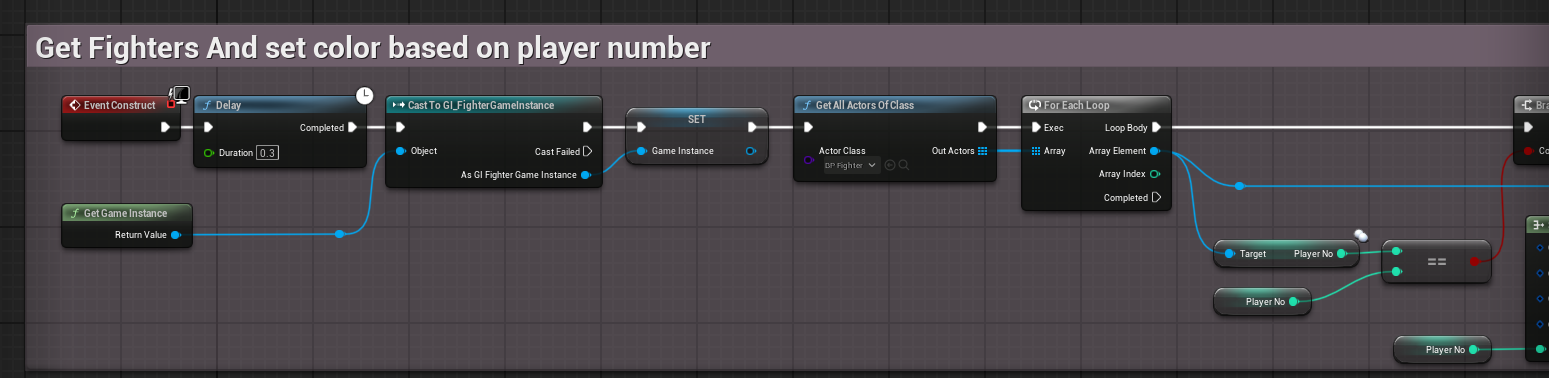Click the SET node's Game Instance input pin
This screenshot has width=1549, height=378.
click(641, 151)
